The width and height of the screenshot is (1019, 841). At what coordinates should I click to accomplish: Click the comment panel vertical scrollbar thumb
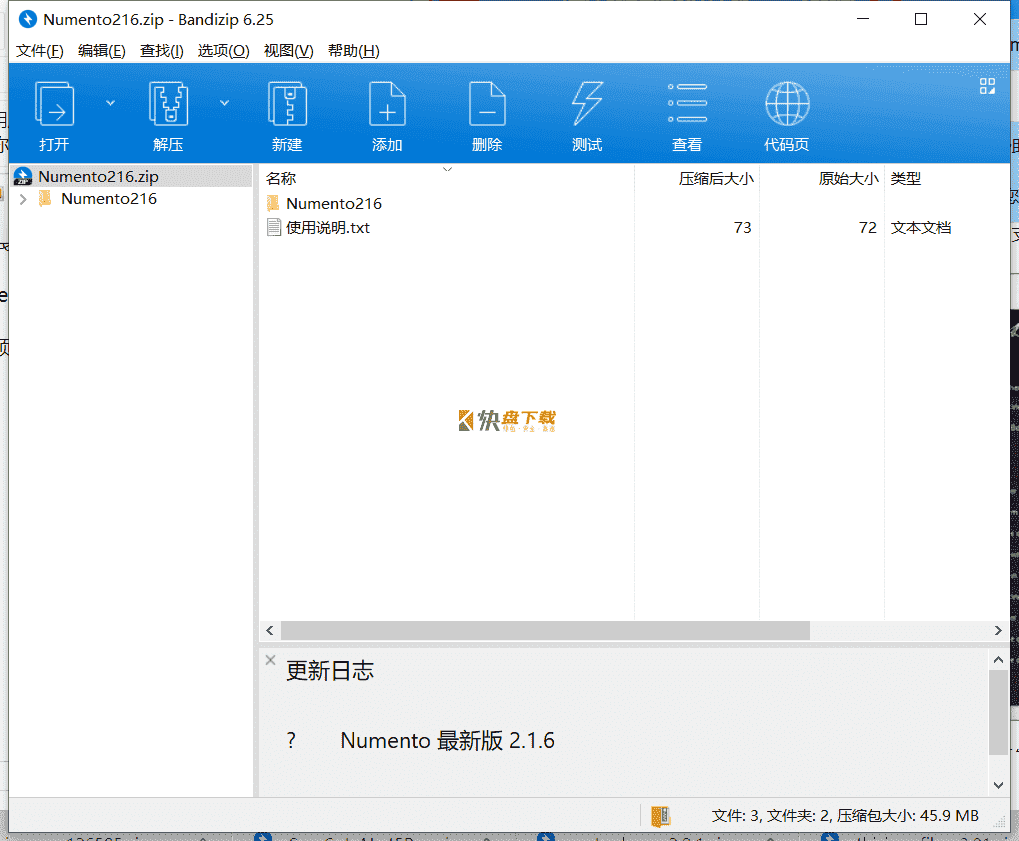[998, 712]
